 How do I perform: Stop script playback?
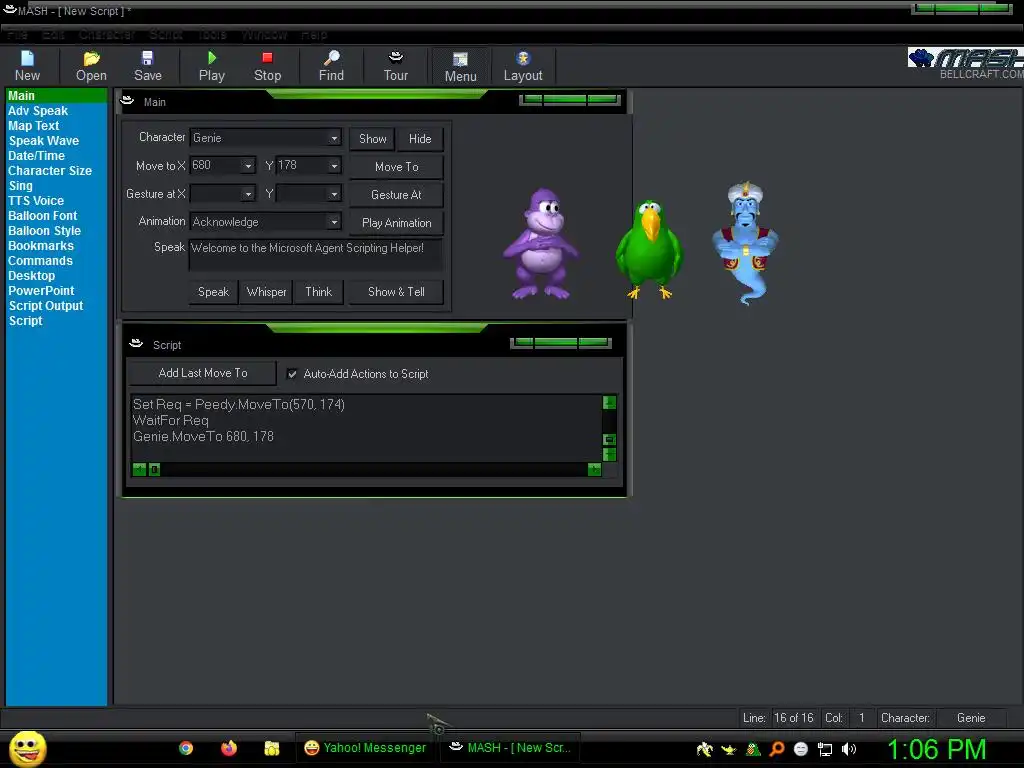tap(267, 66)
